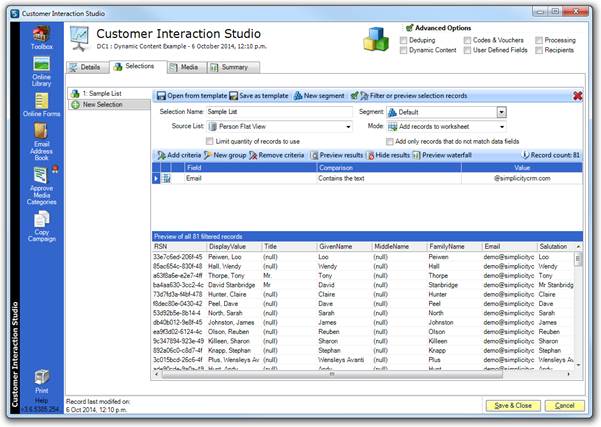Click New group in the criteria toolbar

(225, 155)
